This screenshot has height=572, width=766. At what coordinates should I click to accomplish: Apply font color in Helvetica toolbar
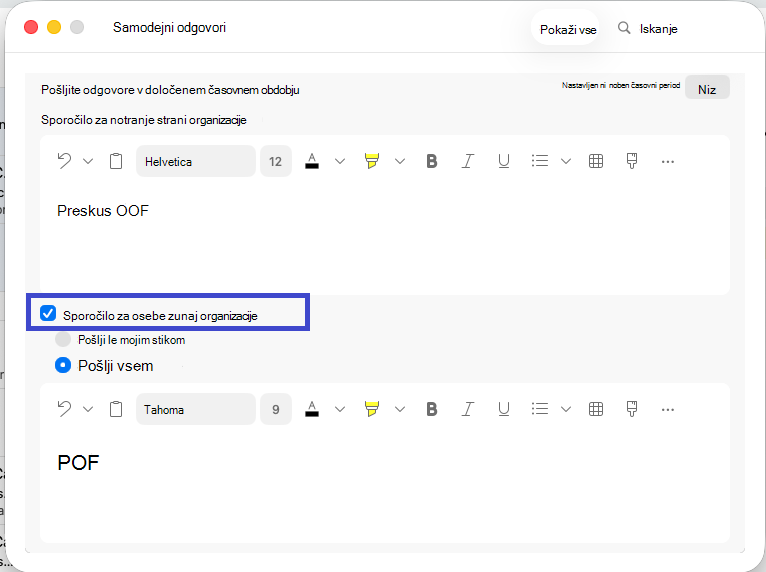click(x=312, y=161)
